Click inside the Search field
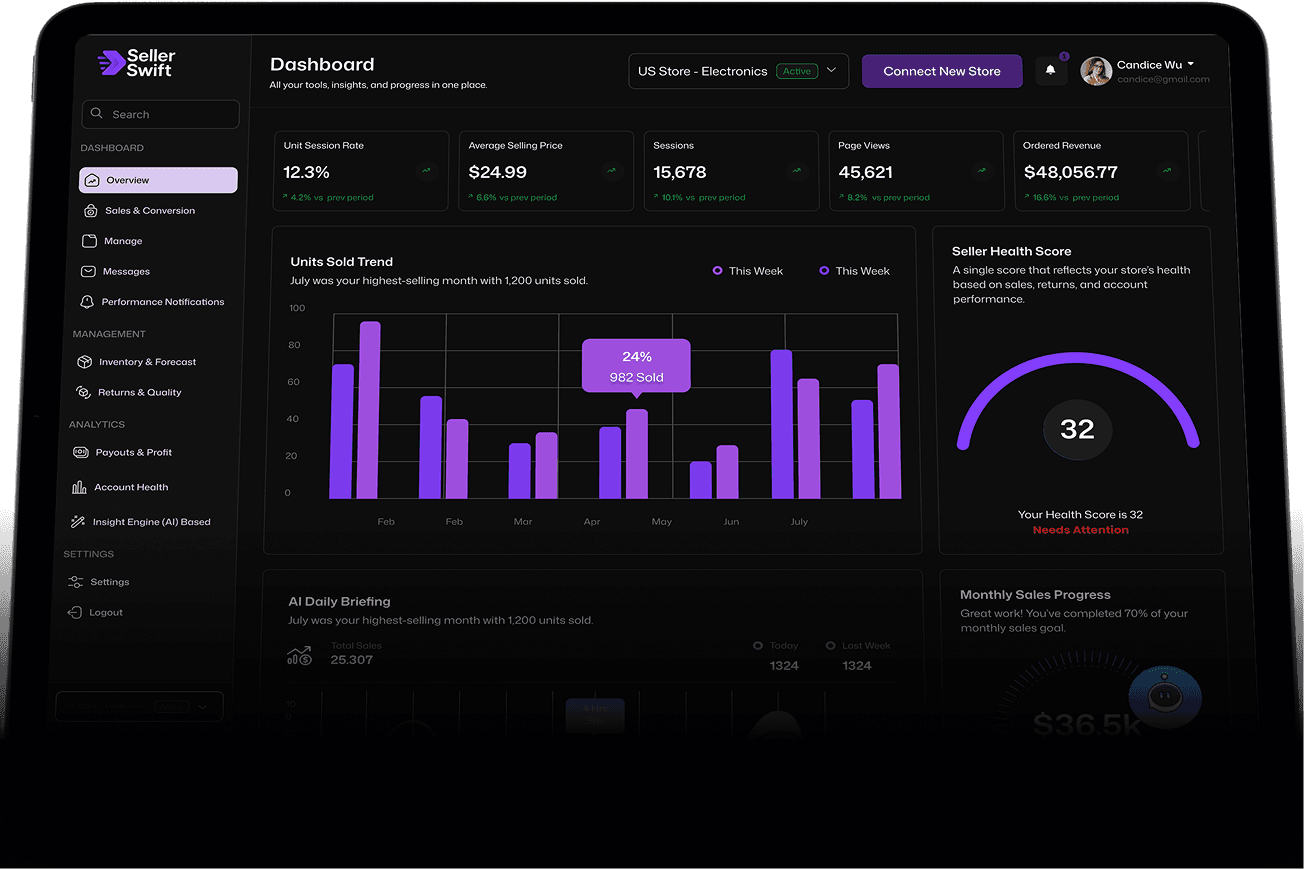The image size is (1304, 869). pyautogui.click(x=160, y=114)
